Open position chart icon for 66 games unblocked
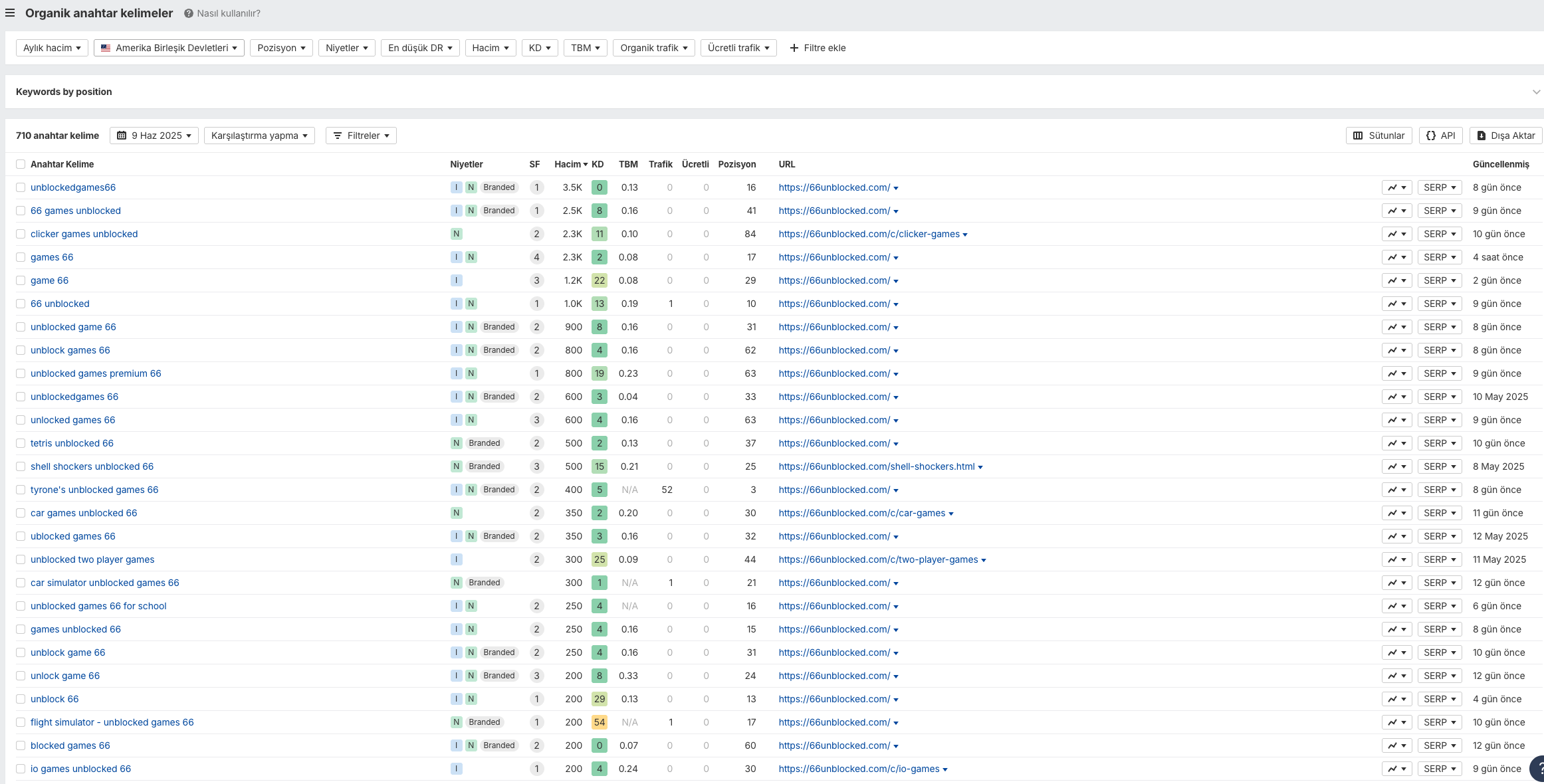Image resolution: width=1544 pixels, height=784 pixels. tap(1396, 211)
